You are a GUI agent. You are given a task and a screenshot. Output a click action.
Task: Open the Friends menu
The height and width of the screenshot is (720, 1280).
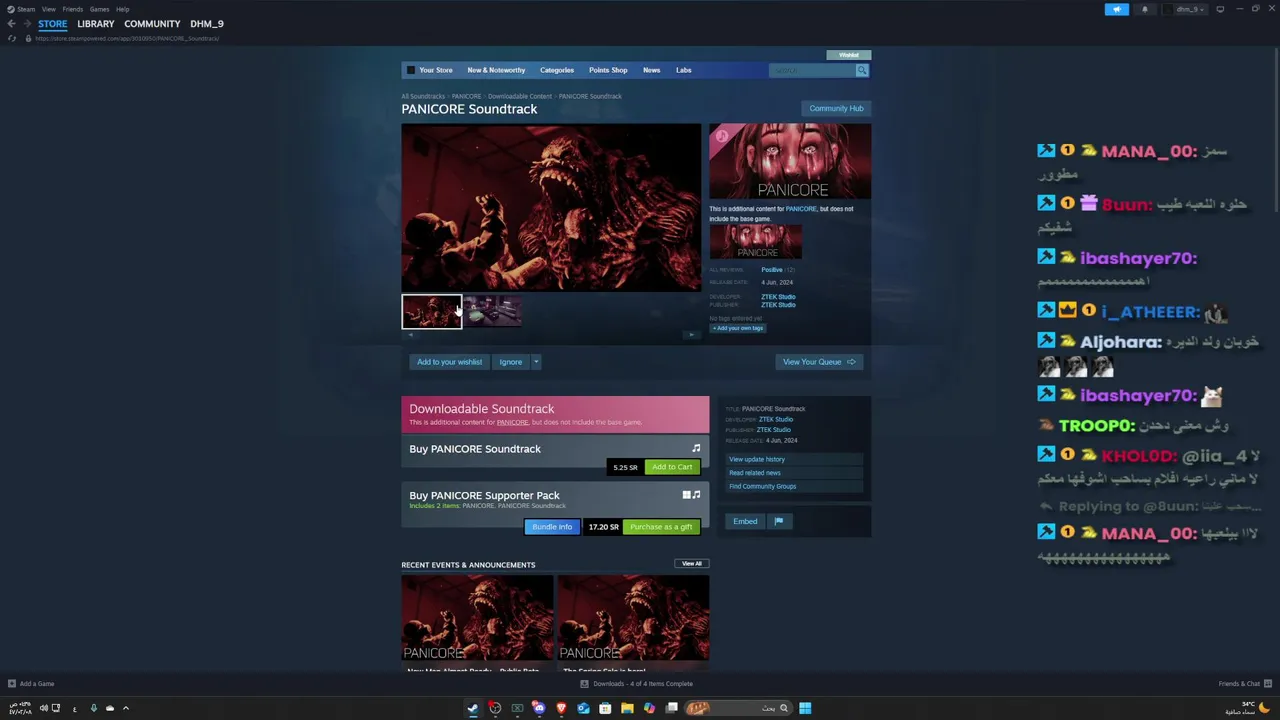pos(72,9)
